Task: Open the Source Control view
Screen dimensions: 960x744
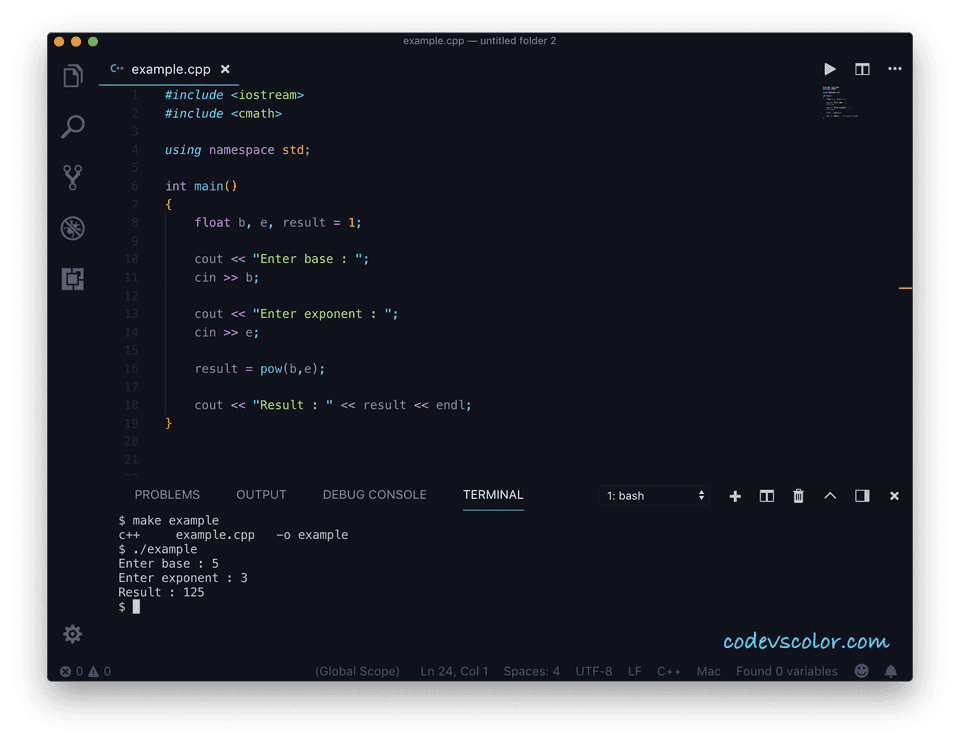Action: coord(72,176)
